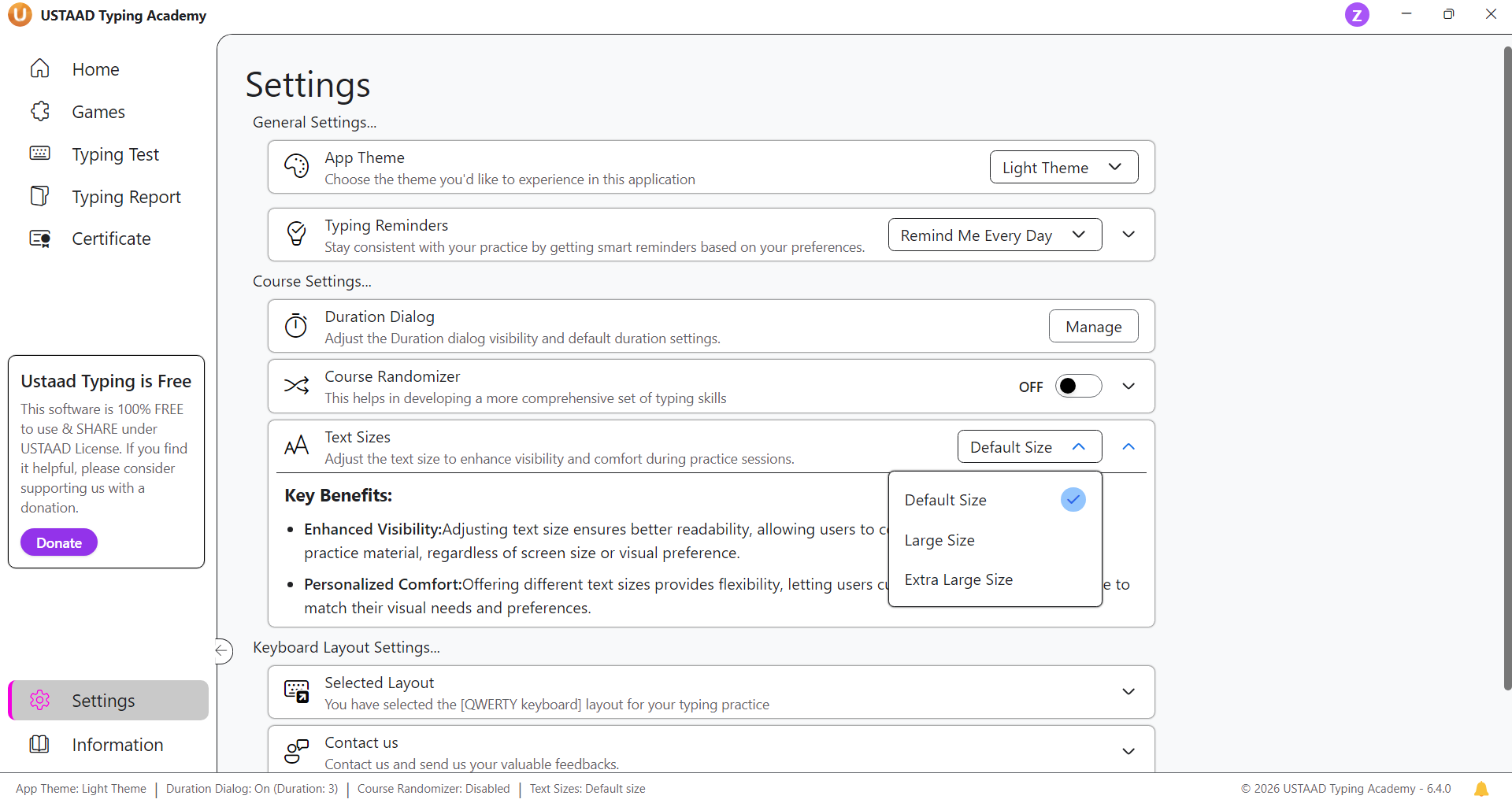This screenshot has width=1512, height=803.
Task: Select the Large Size option
Action: pyautogui.click(x=939, y=540)
